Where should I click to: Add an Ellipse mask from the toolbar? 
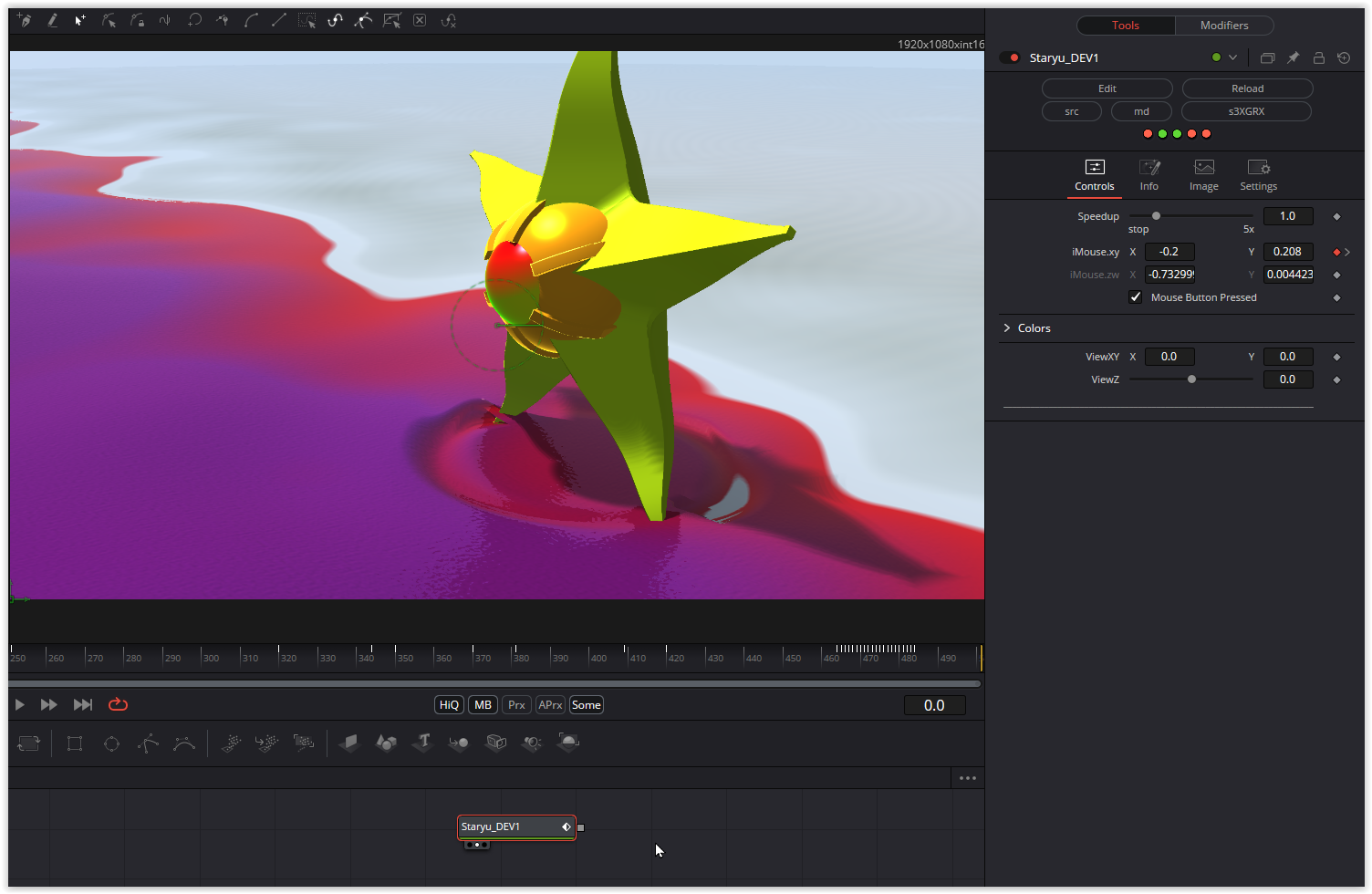pos(111,743)
